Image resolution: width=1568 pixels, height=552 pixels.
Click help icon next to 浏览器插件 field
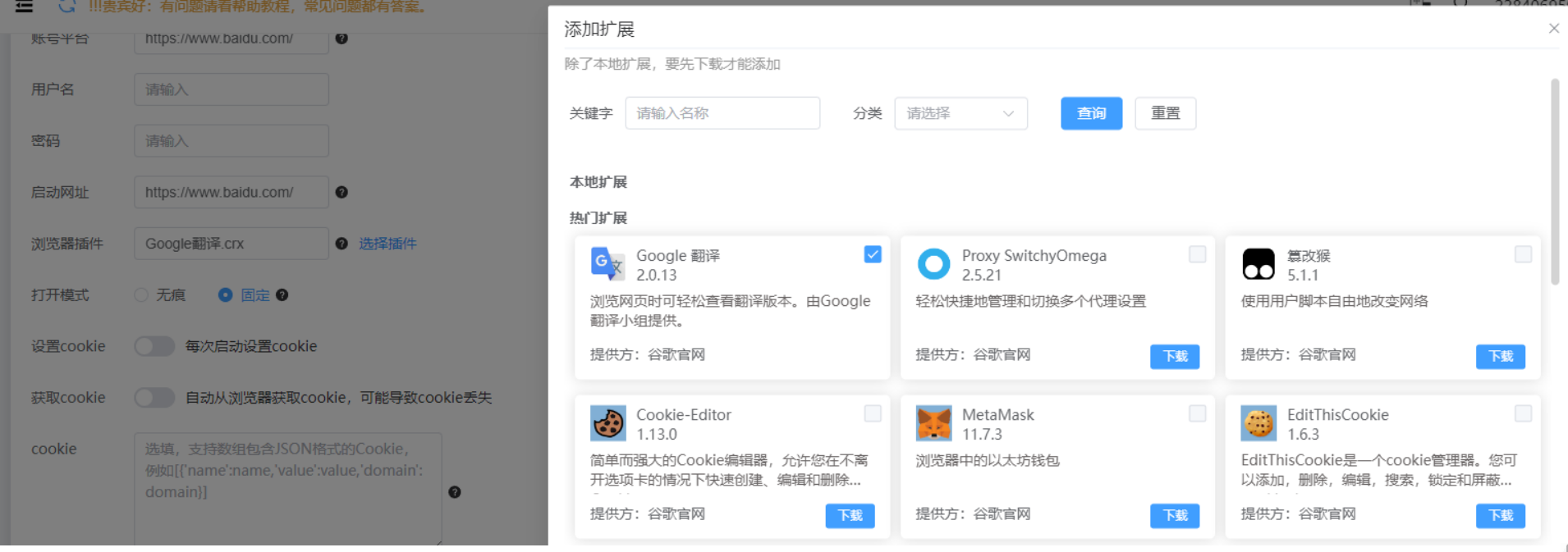[342, 244]
